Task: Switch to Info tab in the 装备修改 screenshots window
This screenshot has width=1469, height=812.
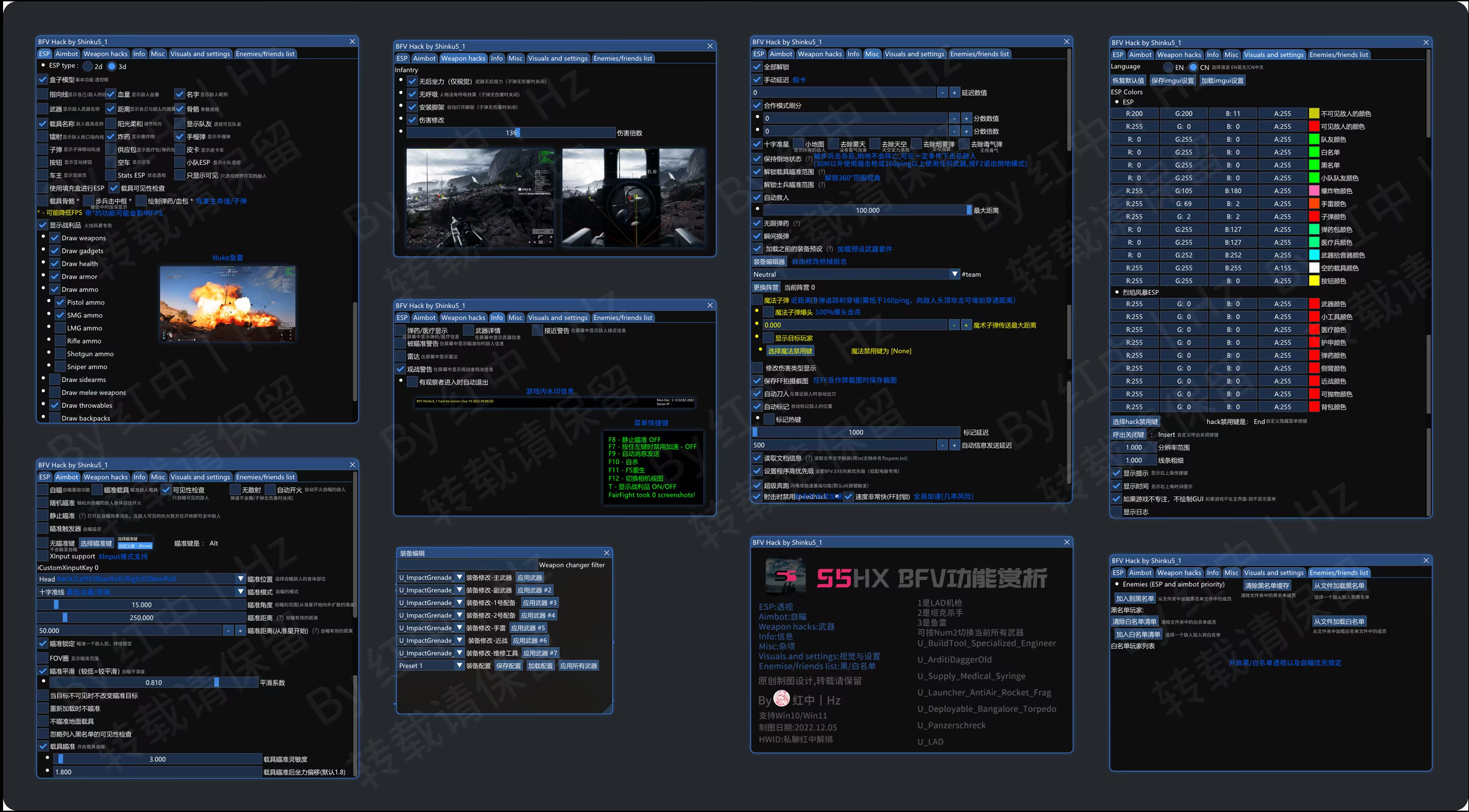Action: click(x=497, y=58)
